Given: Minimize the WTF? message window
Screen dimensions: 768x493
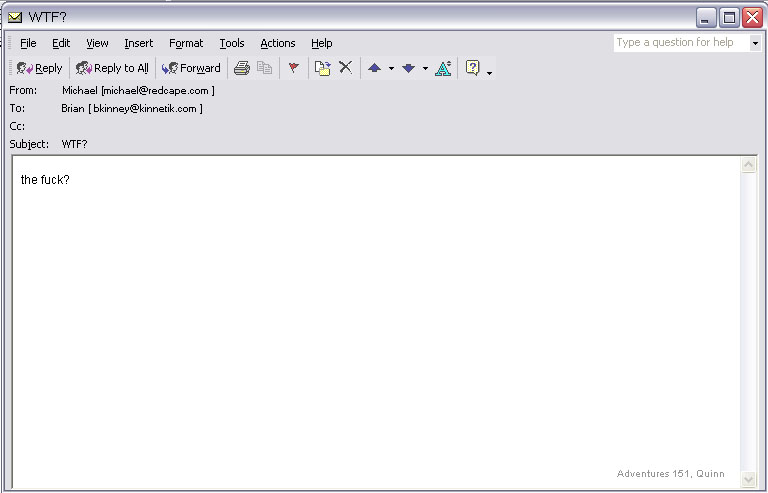Looking at the screenshot, I should (x=706, y=18).
